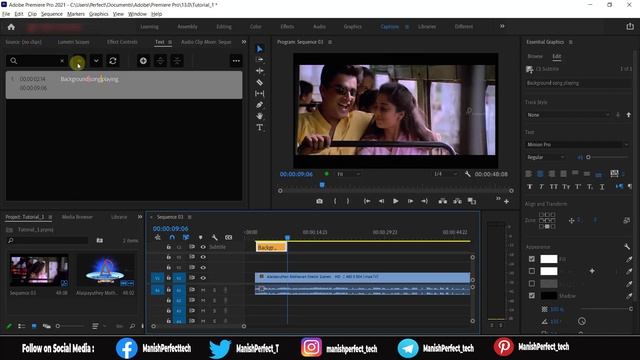Switch to Captions workspace tab
Viewport: 640px width, 360px height.
pos(390,27)
